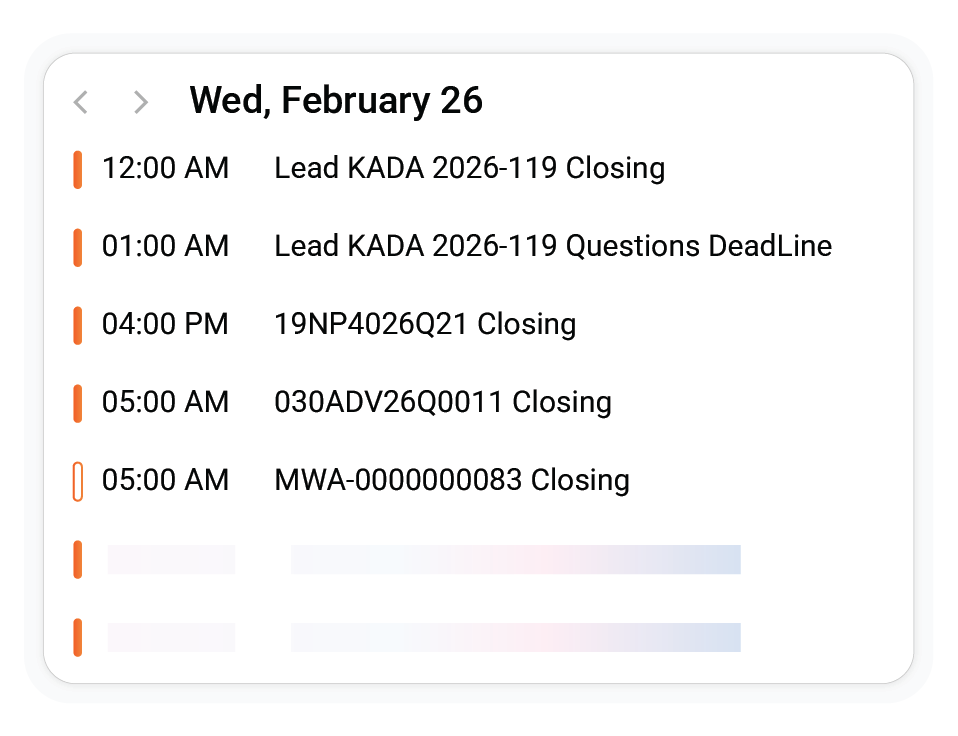Open MWA-0000000083 Closing event
Screen dimensions: 958x736
452,480
